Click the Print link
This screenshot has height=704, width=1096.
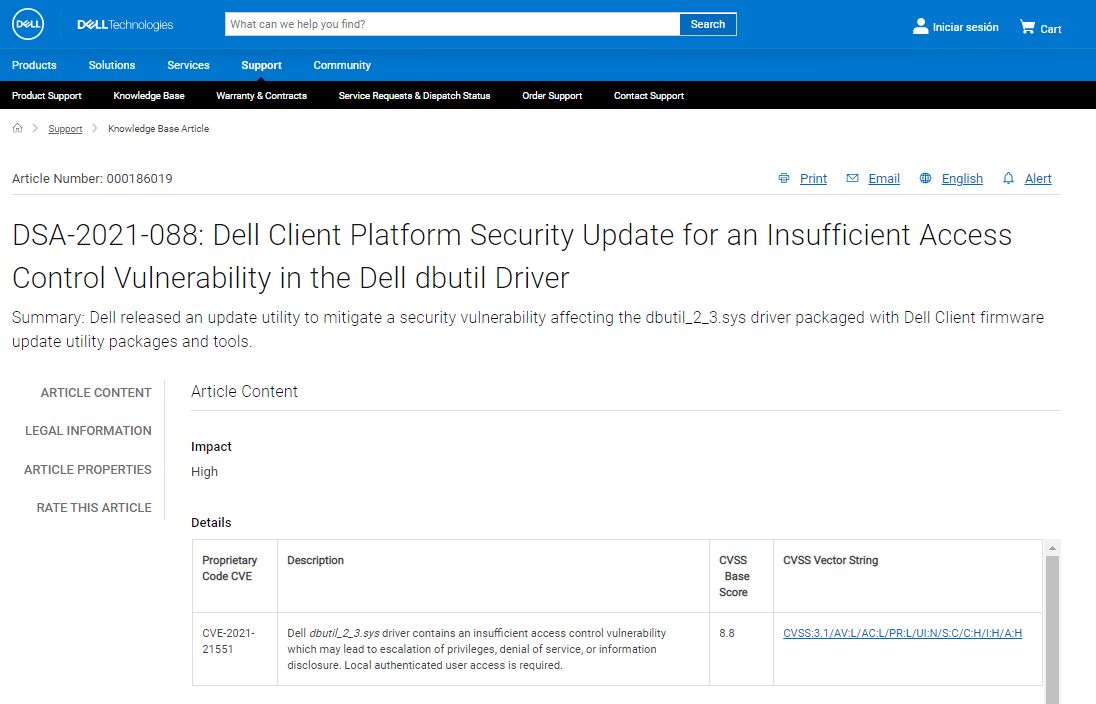[x=813, y=179]
